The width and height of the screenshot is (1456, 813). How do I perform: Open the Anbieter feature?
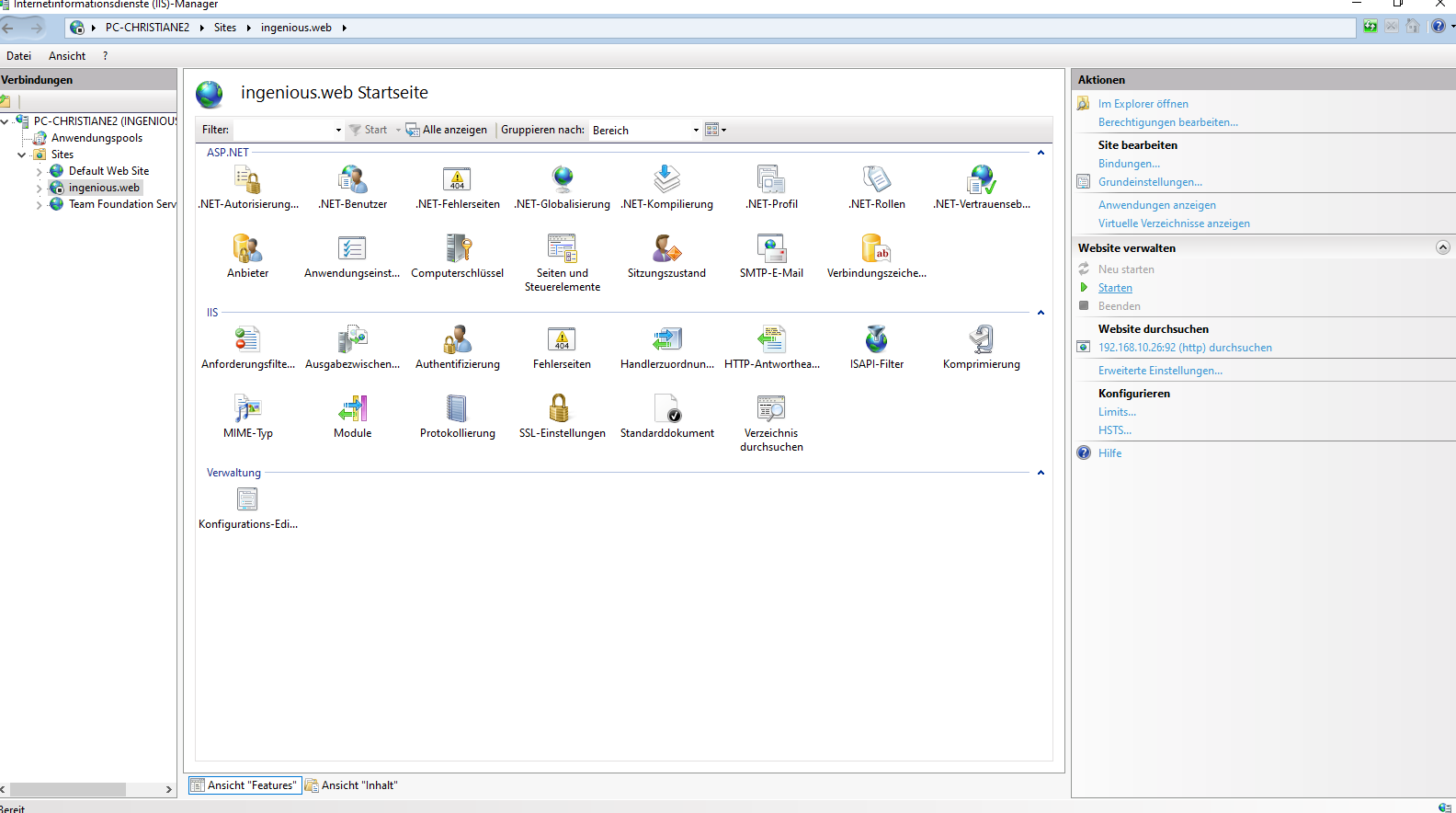[x=247, y=257]
